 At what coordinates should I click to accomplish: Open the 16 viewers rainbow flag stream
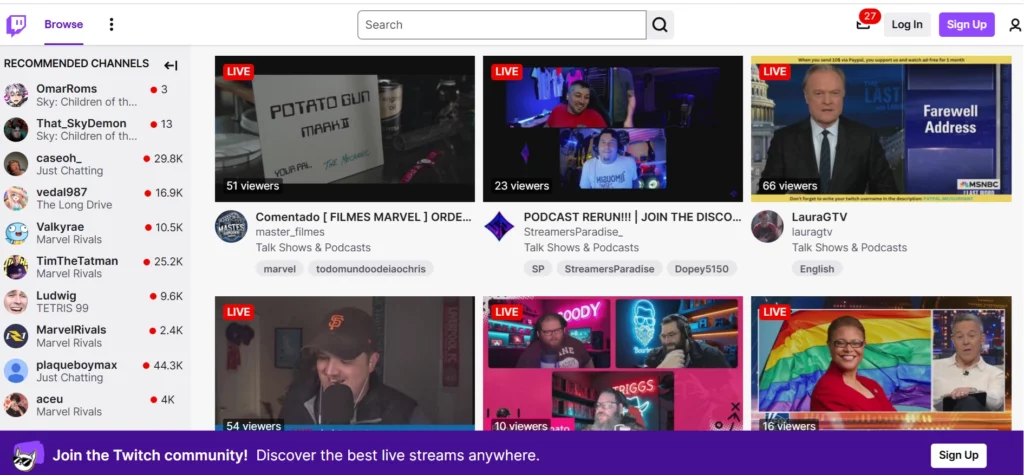881,363
